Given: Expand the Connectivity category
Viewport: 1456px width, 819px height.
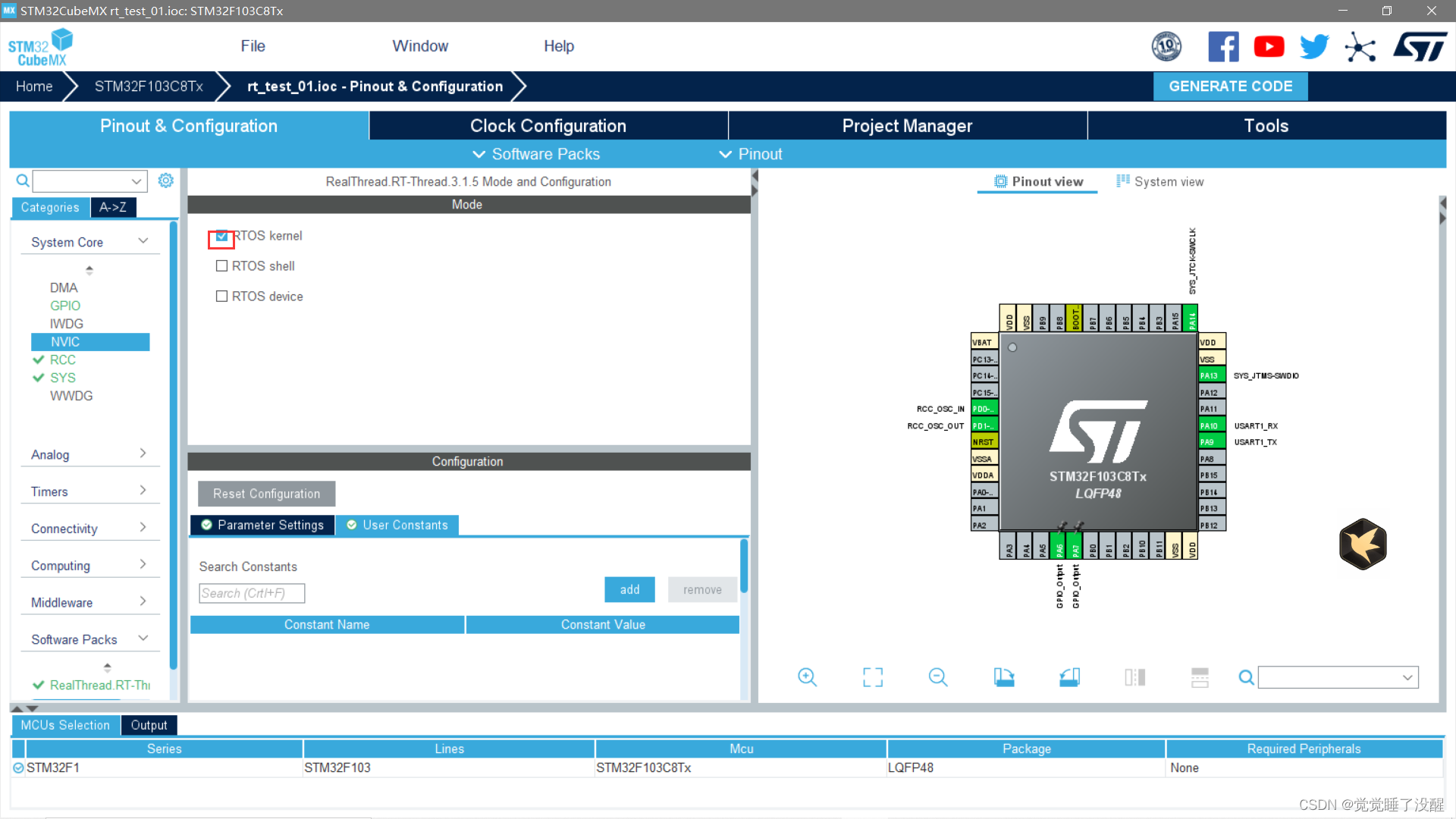Looking at the screenshot, I should 143,528.
